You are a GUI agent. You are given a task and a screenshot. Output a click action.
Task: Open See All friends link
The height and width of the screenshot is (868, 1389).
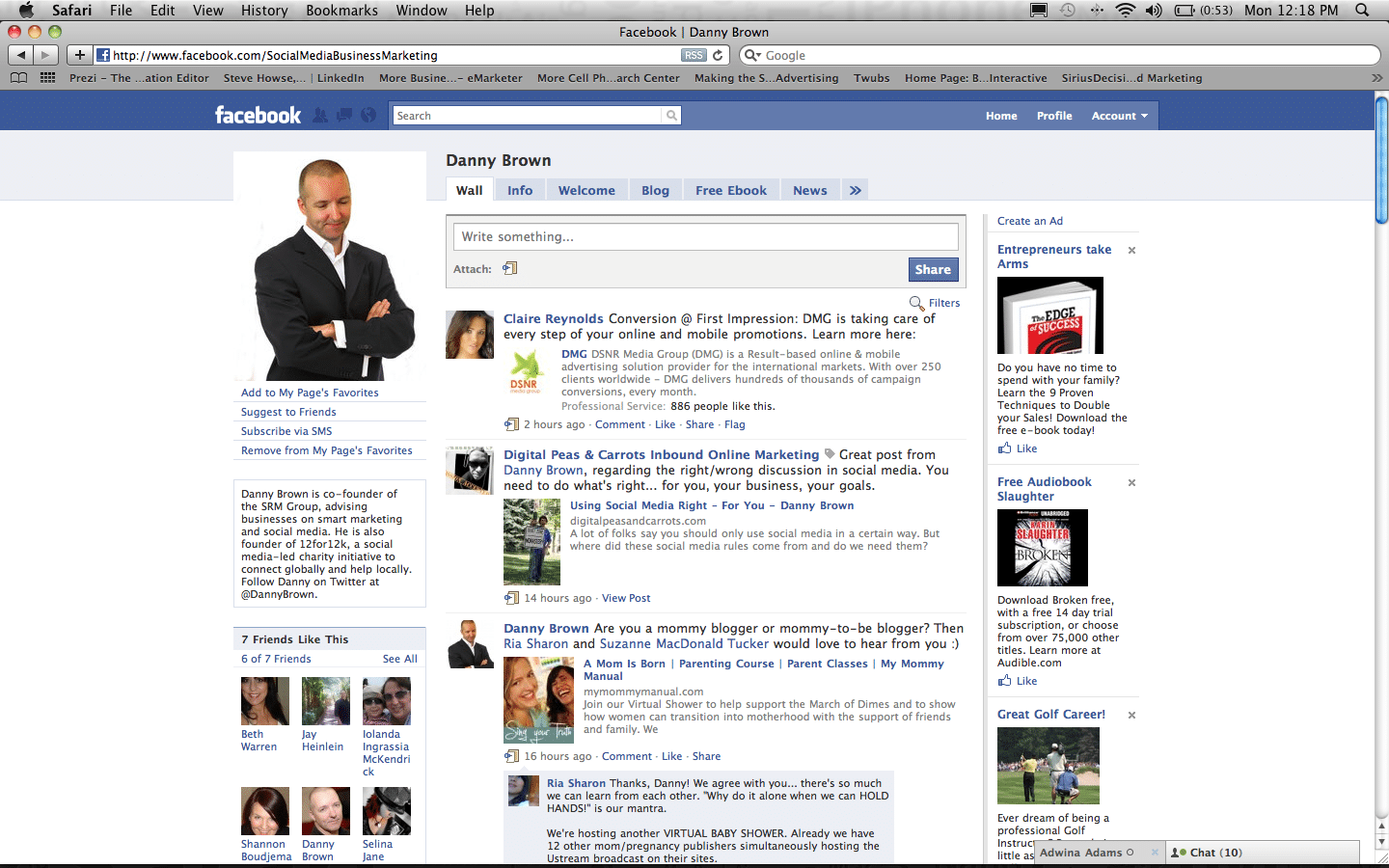click(x=398, y=658)
